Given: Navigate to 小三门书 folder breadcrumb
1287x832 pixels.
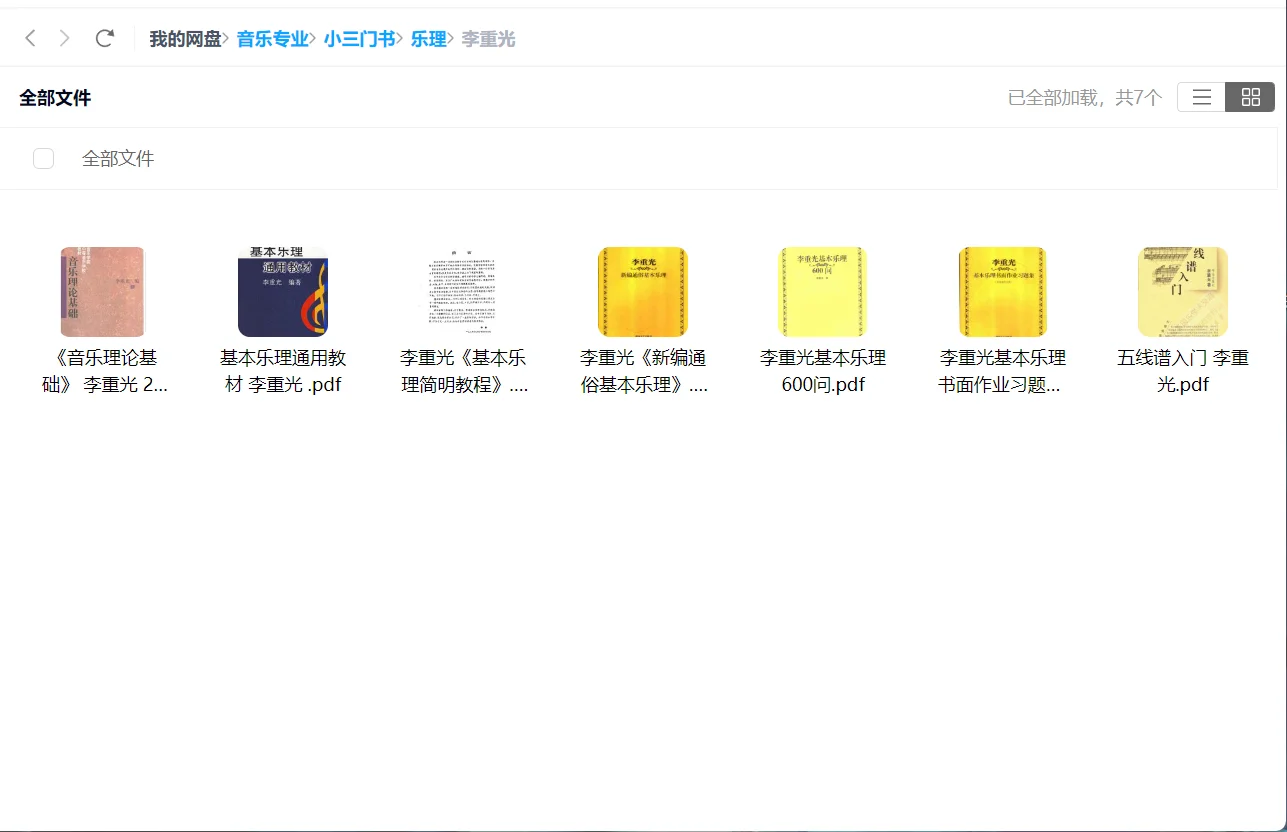Looking at the screenshot, I should pyautogui.click(x=359, y=39).
